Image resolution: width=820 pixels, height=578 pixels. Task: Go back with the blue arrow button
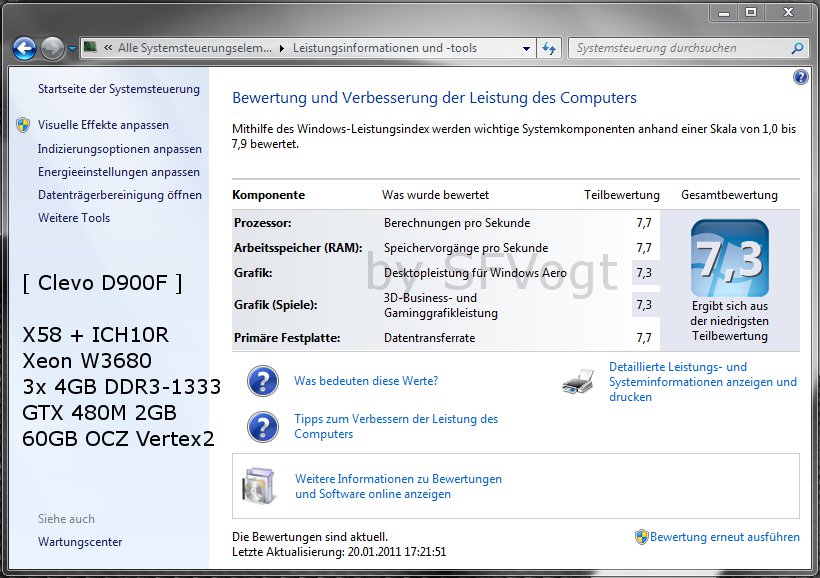(24, 49)
